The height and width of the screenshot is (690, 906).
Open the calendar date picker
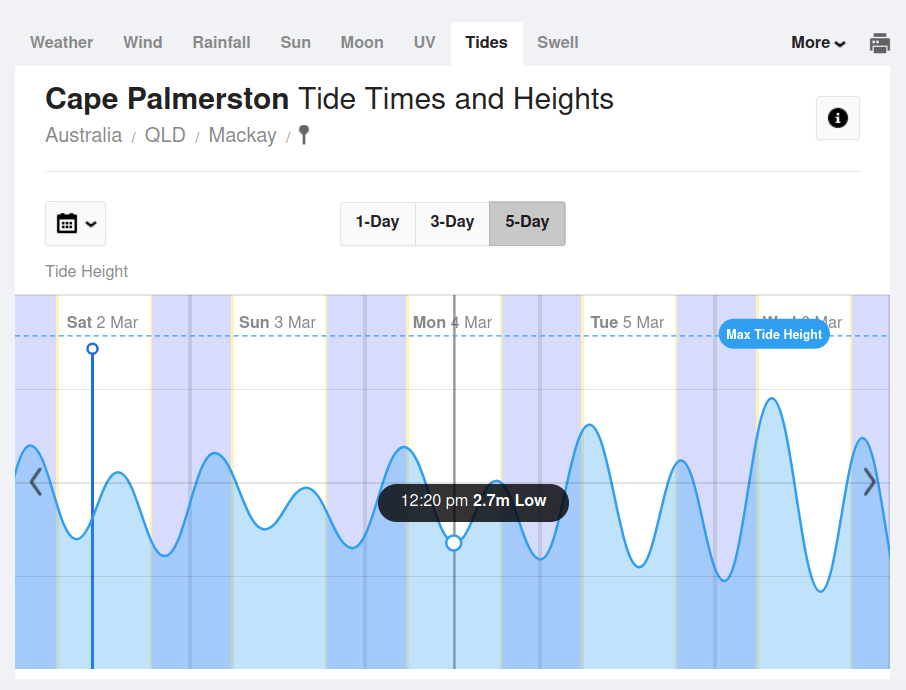[x=76, y=223]
